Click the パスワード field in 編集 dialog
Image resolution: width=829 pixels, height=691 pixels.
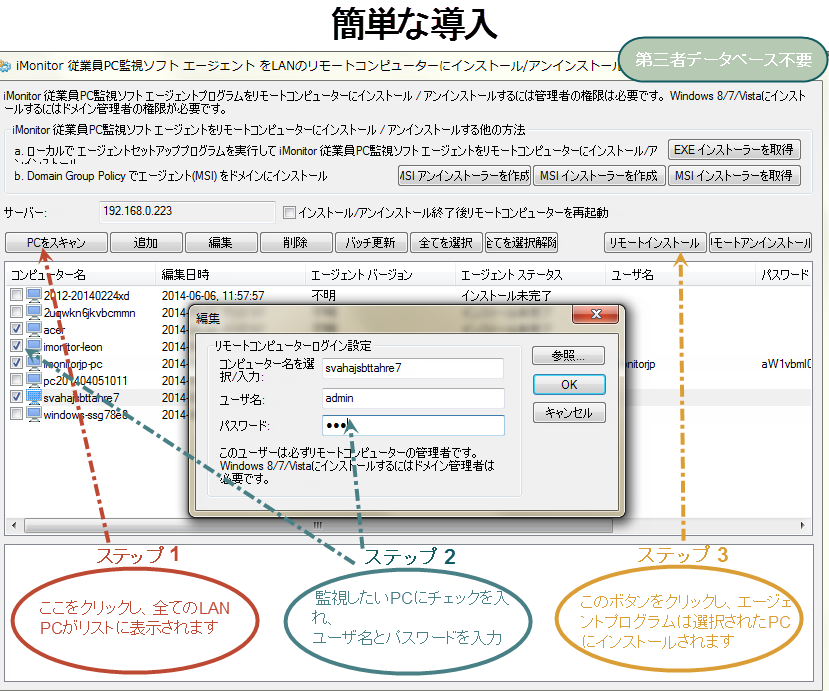point(413,426)
